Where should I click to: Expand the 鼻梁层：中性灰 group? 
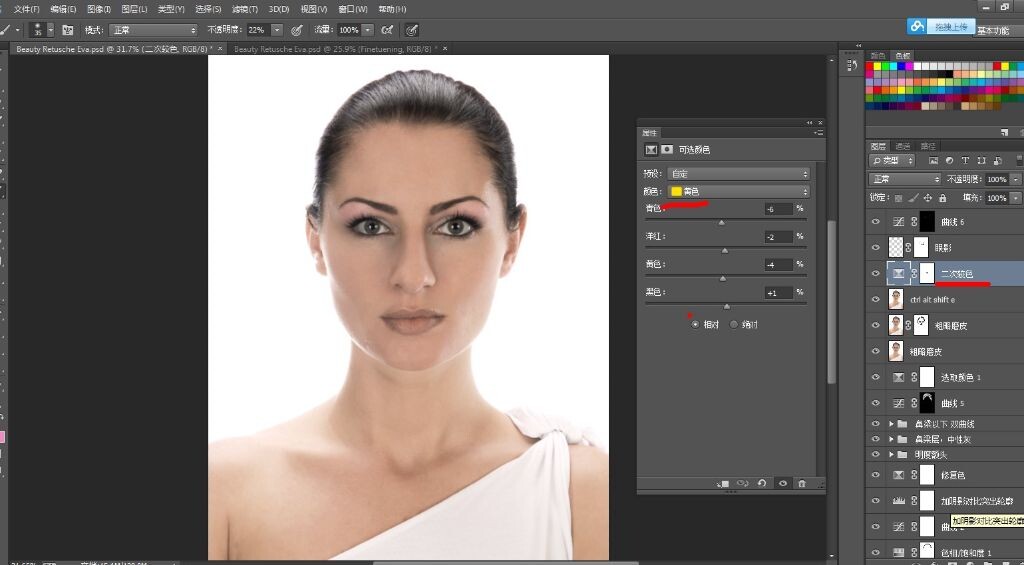891,439
